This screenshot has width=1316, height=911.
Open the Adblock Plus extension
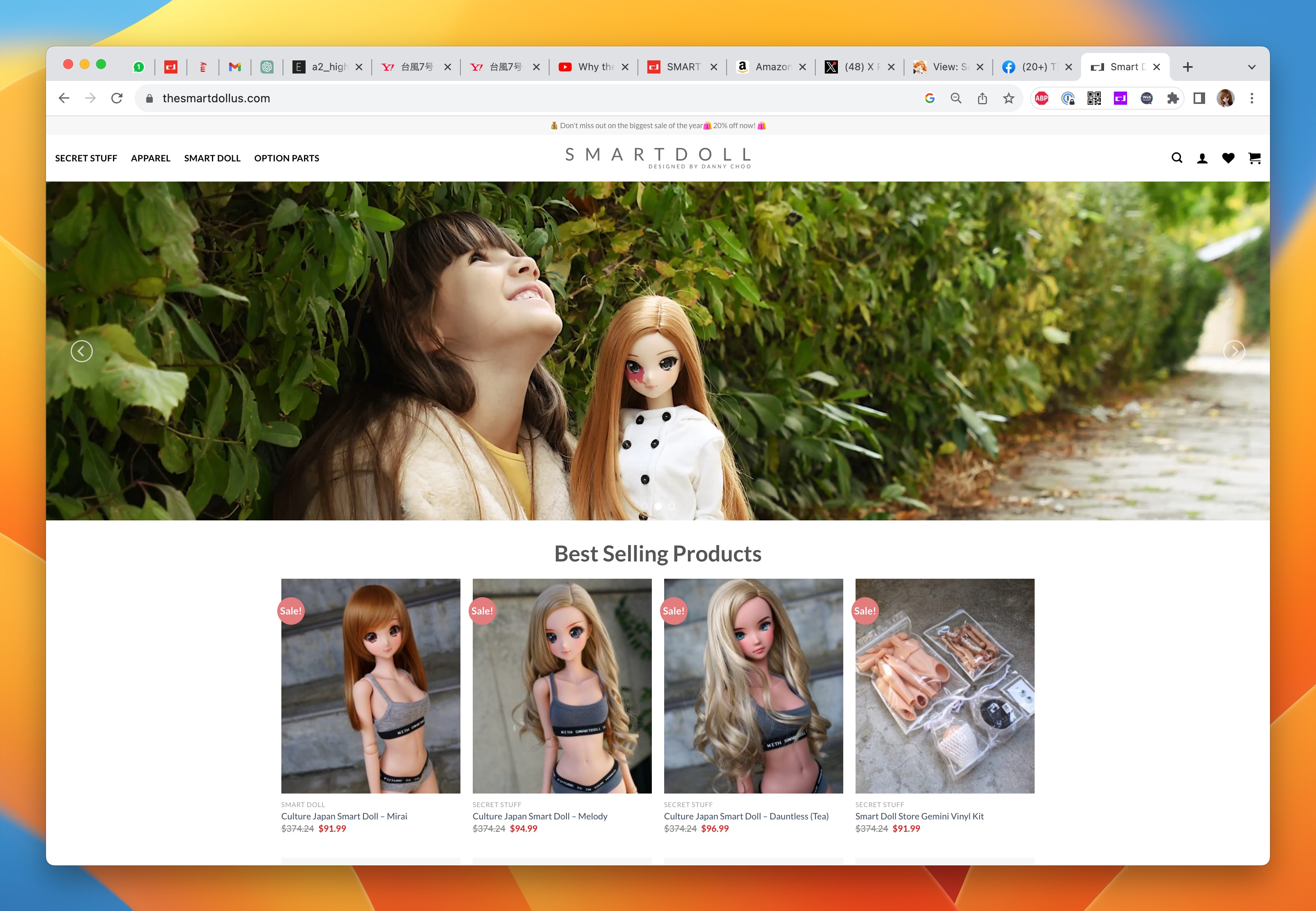point(1042,98)
